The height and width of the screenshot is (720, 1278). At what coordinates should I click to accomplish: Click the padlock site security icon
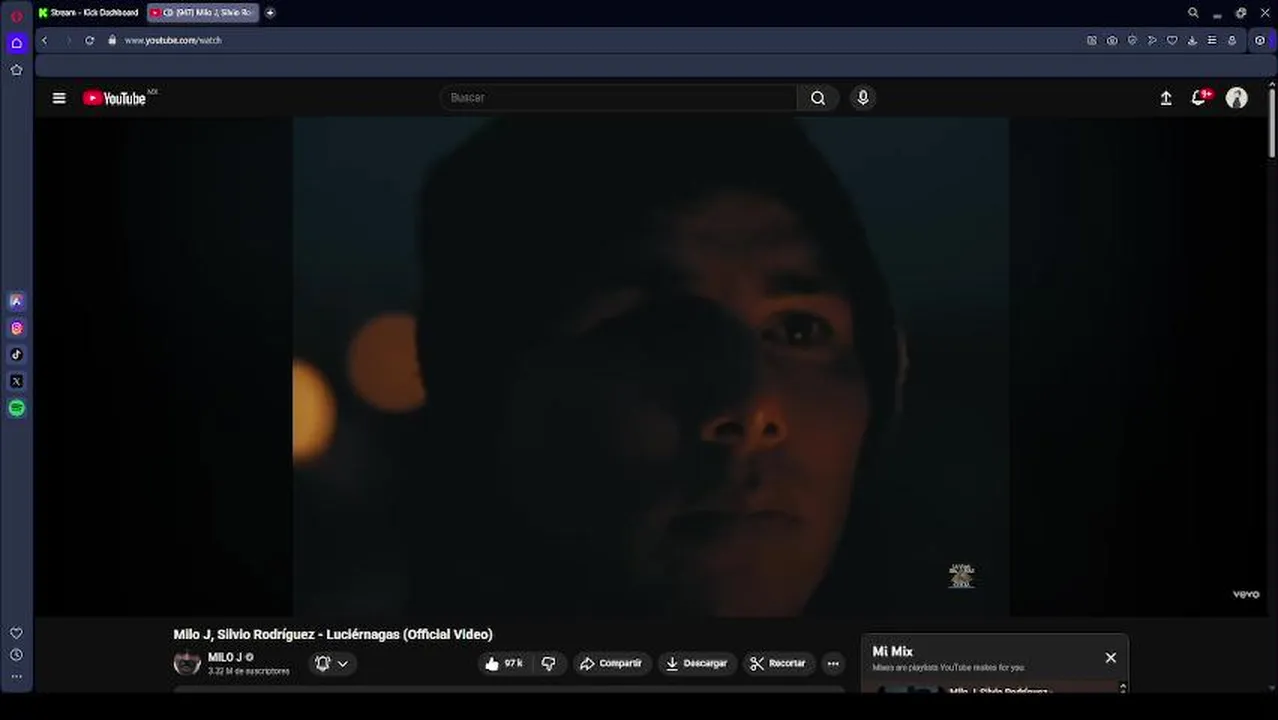[x=112, y=40]
